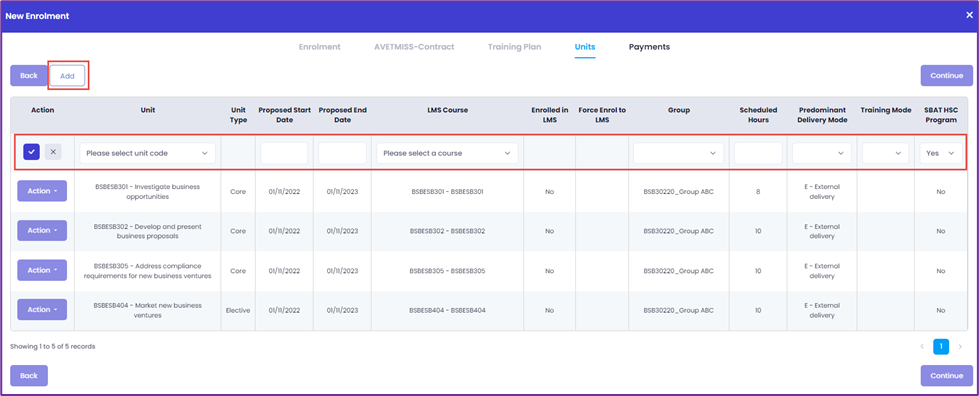The image size is (979, 396).
Task: Focus the Scheduled Hours input field
Action: coord(758,153)
